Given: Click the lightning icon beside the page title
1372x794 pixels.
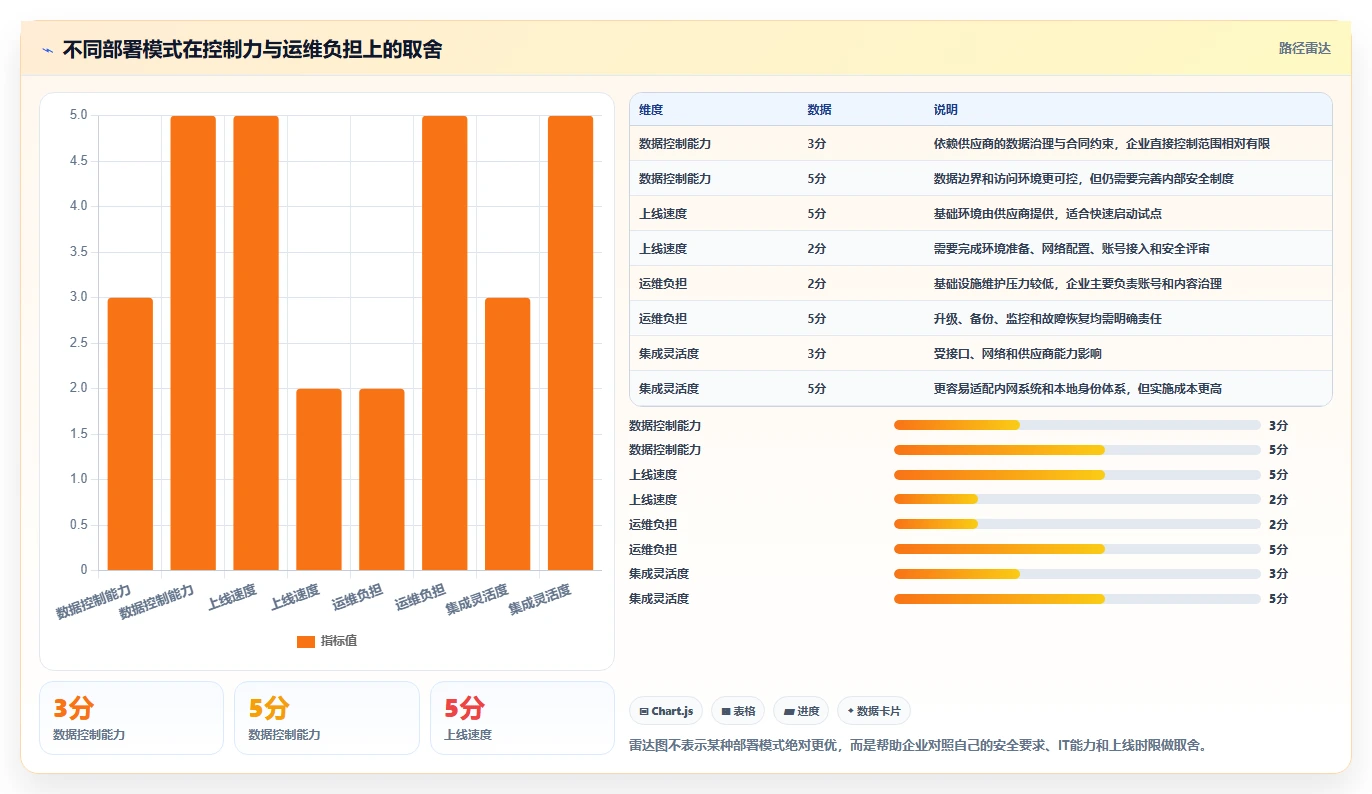Looking at the screenshot, I should pos(48,50).
